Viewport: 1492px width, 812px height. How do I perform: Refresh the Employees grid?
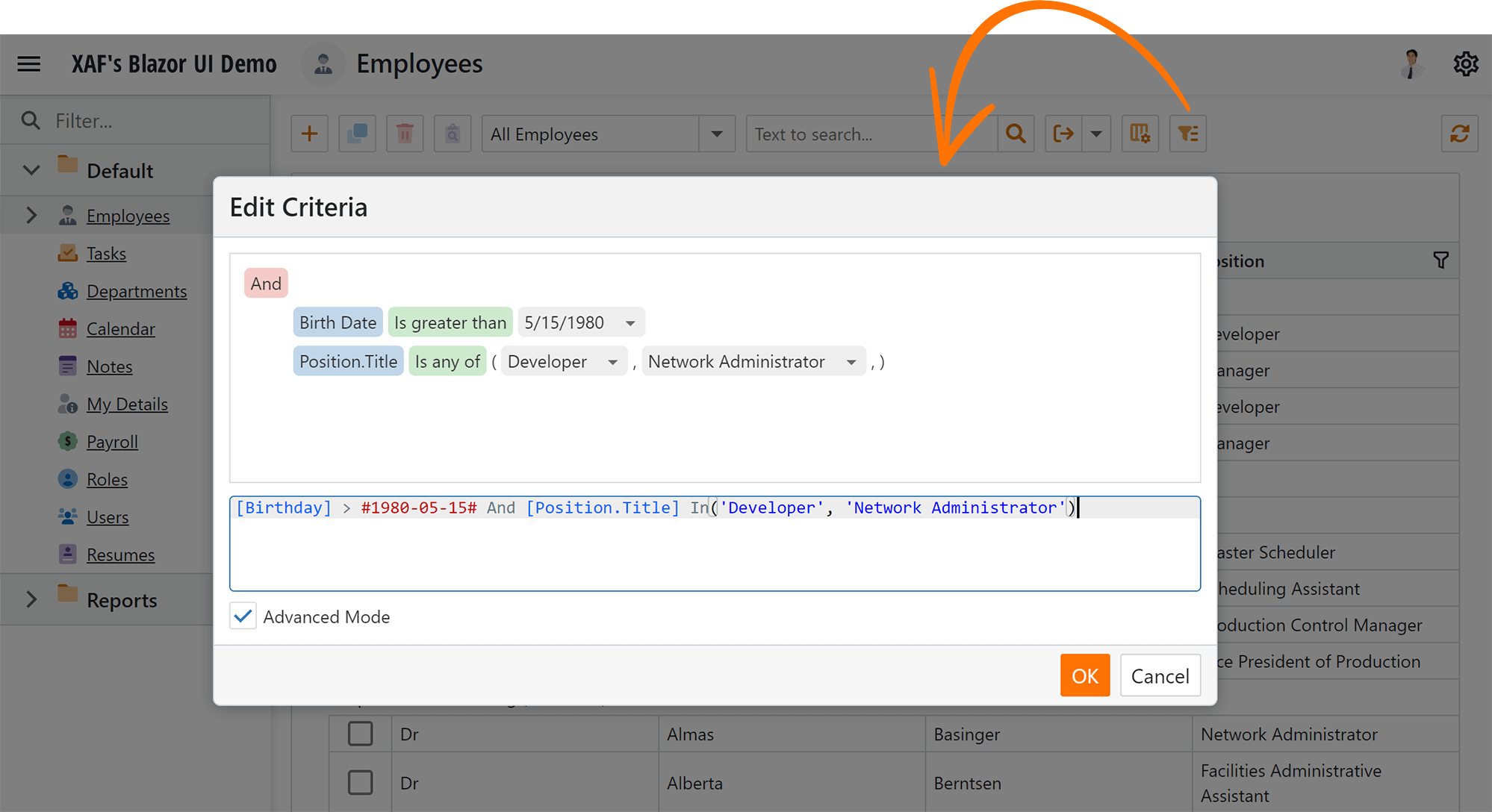tap(1460, 134)
